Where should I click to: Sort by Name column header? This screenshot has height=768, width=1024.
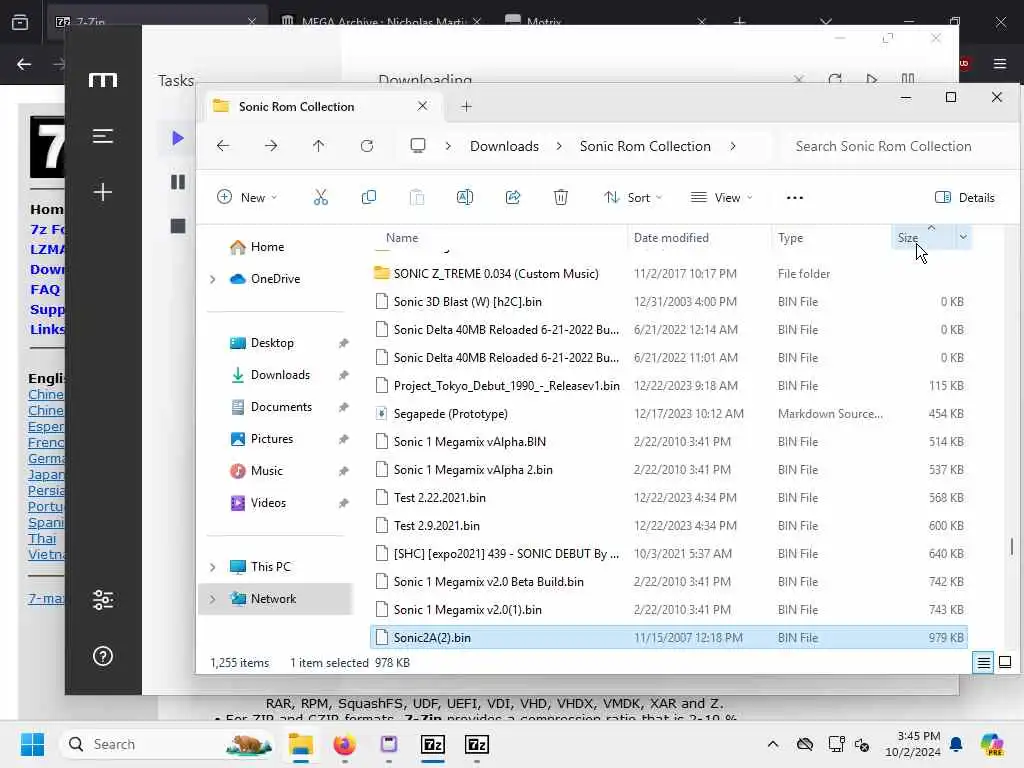(402, 238)
